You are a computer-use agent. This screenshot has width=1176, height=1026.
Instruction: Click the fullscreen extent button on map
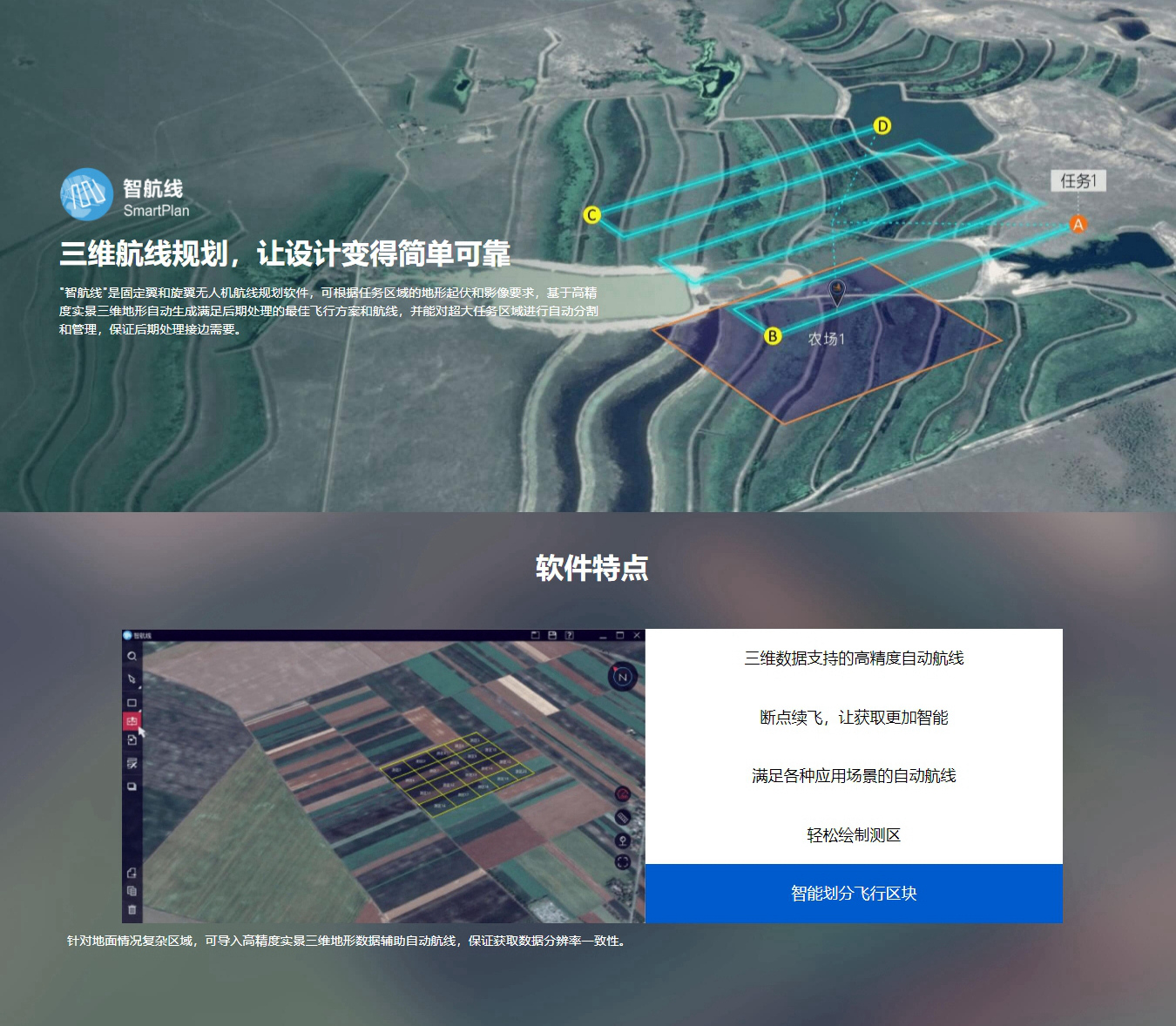point(623,862)
